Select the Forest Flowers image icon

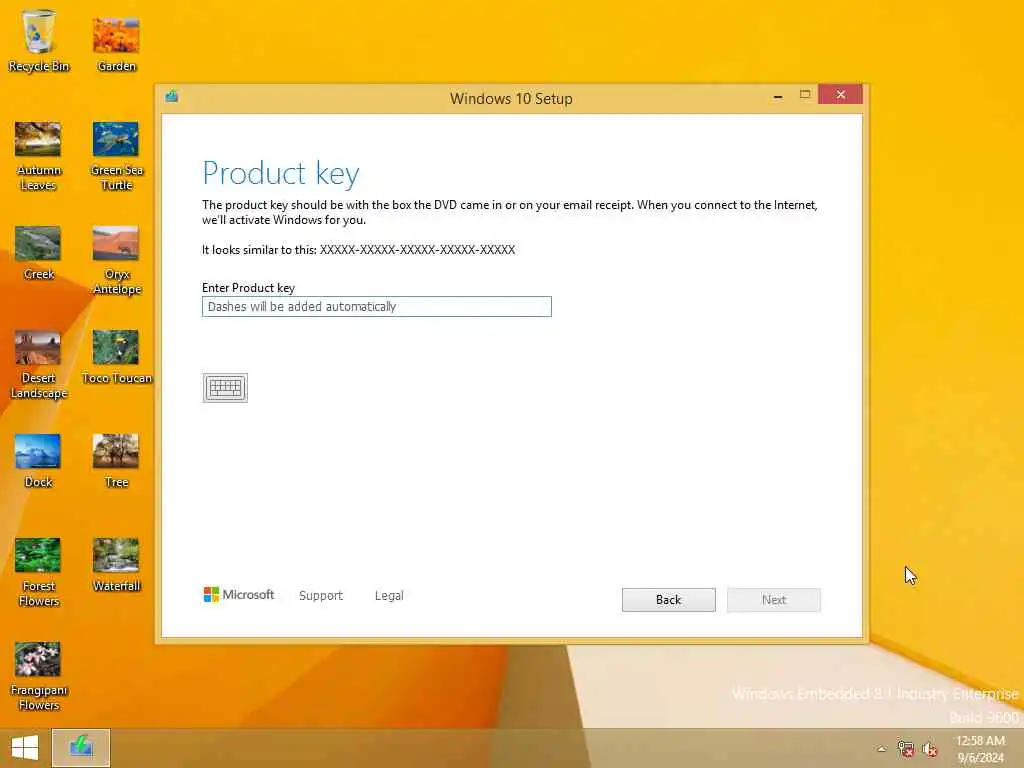[39, 572]
